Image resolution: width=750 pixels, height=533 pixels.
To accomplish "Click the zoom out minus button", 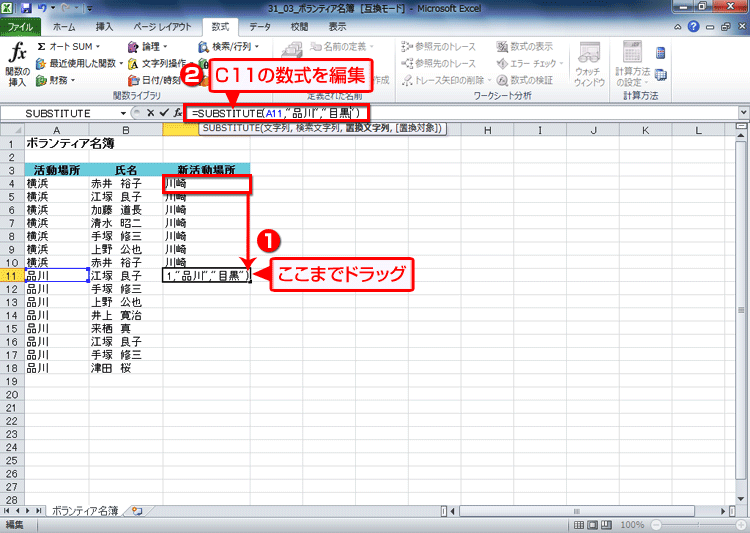I will click(x=656, y=525).
